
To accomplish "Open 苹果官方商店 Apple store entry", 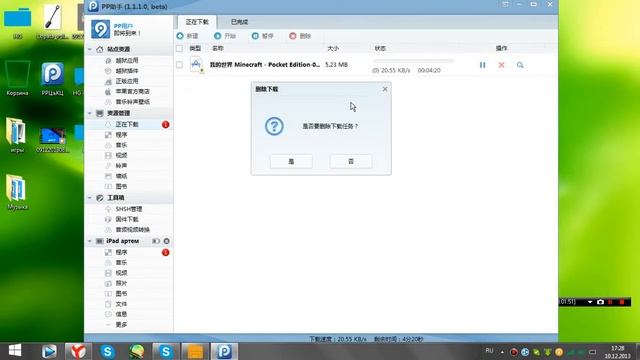I will 132,91.
